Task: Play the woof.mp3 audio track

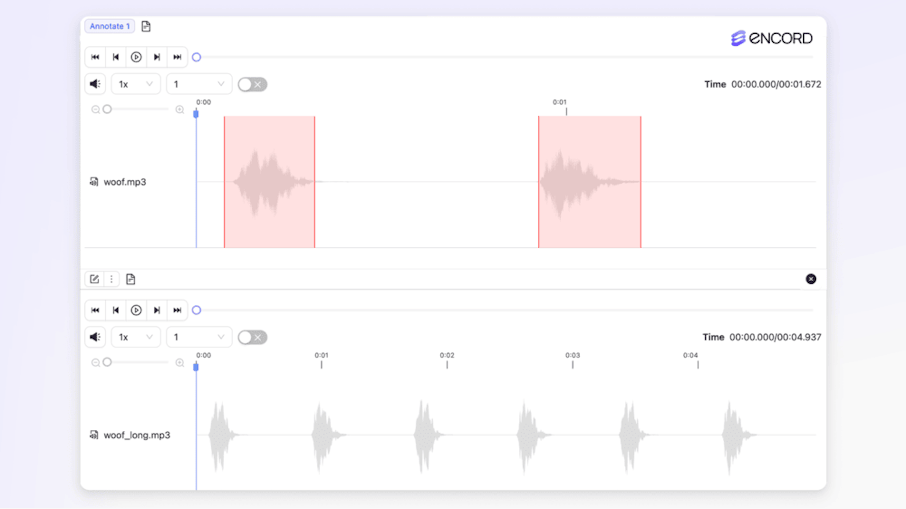Action: click(x=136, y=57)
